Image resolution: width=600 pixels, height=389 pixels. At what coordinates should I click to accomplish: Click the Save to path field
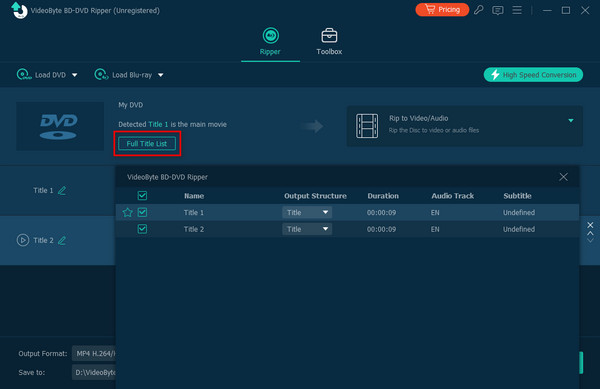[94, 372]
